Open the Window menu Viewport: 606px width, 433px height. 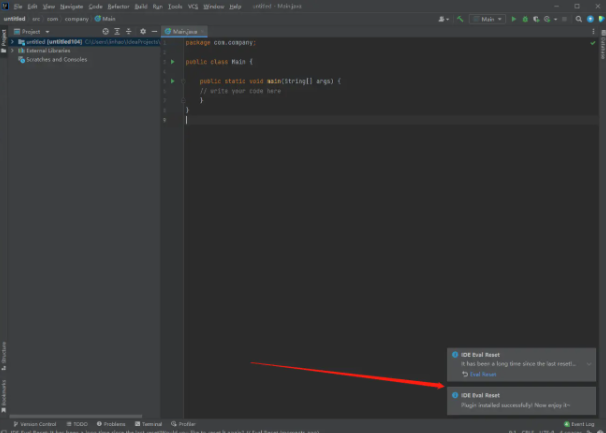214,7
